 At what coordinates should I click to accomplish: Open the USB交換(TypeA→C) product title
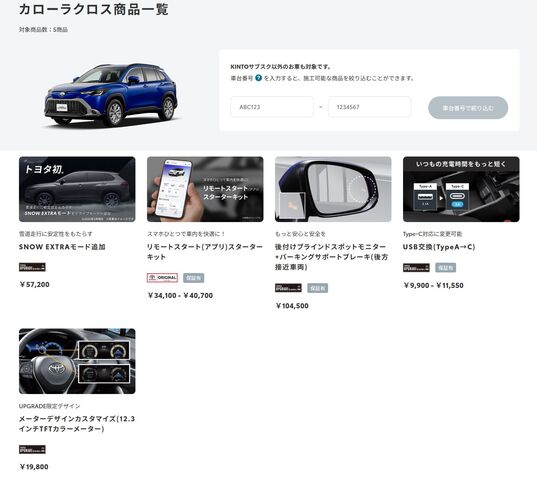pos(439,247)
